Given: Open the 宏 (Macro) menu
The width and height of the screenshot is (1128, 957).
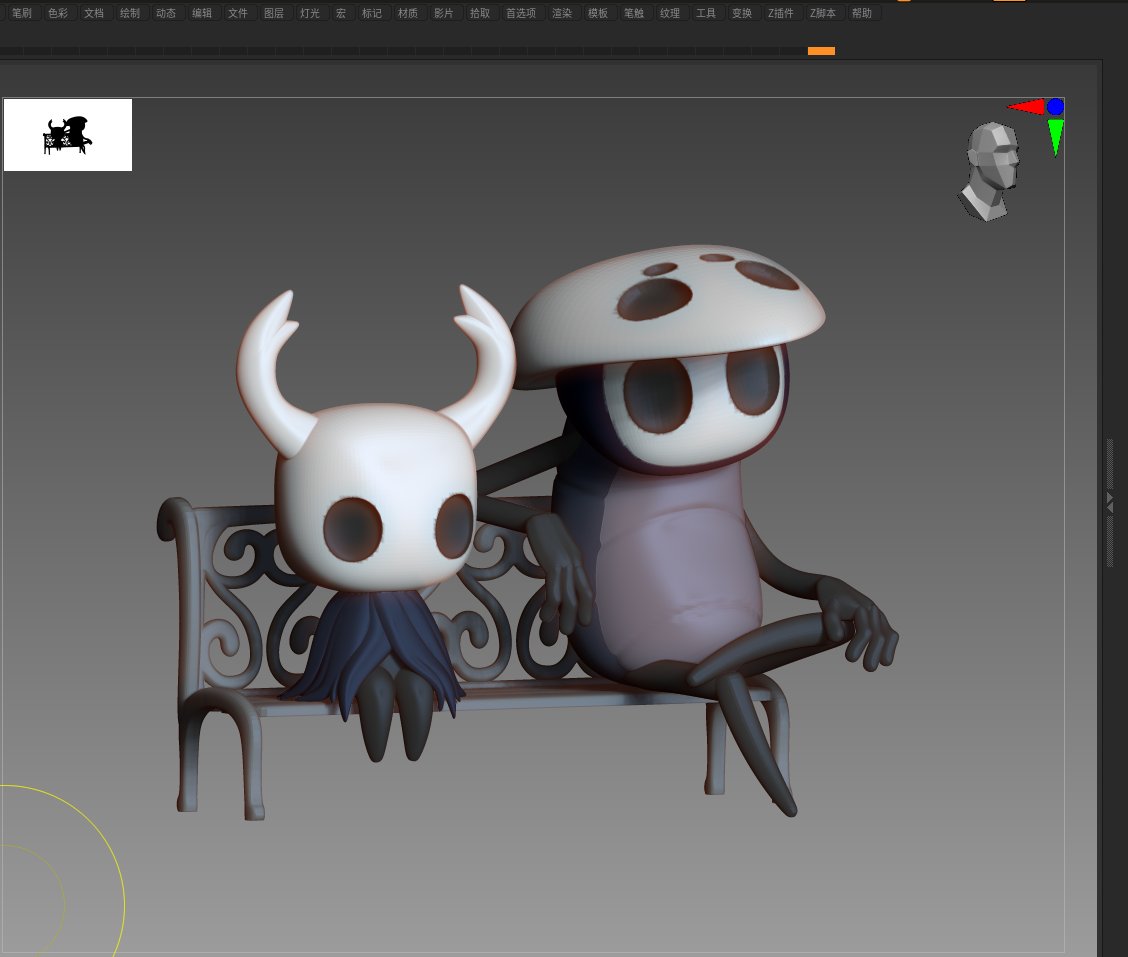Looking at the screenshot, I should pos(341,13).
